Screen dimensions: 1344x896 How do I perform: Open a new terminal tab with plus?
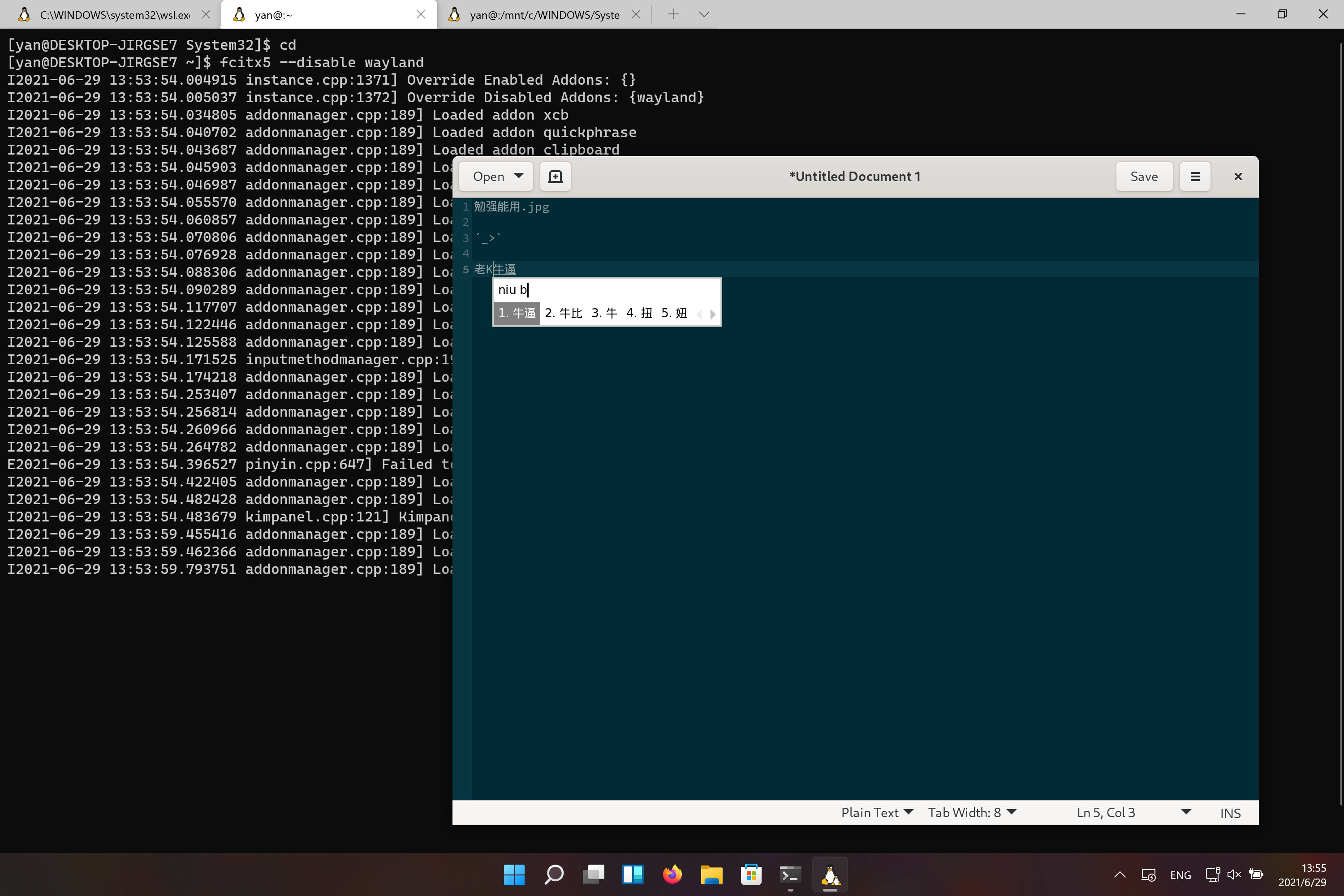point(673,15)
